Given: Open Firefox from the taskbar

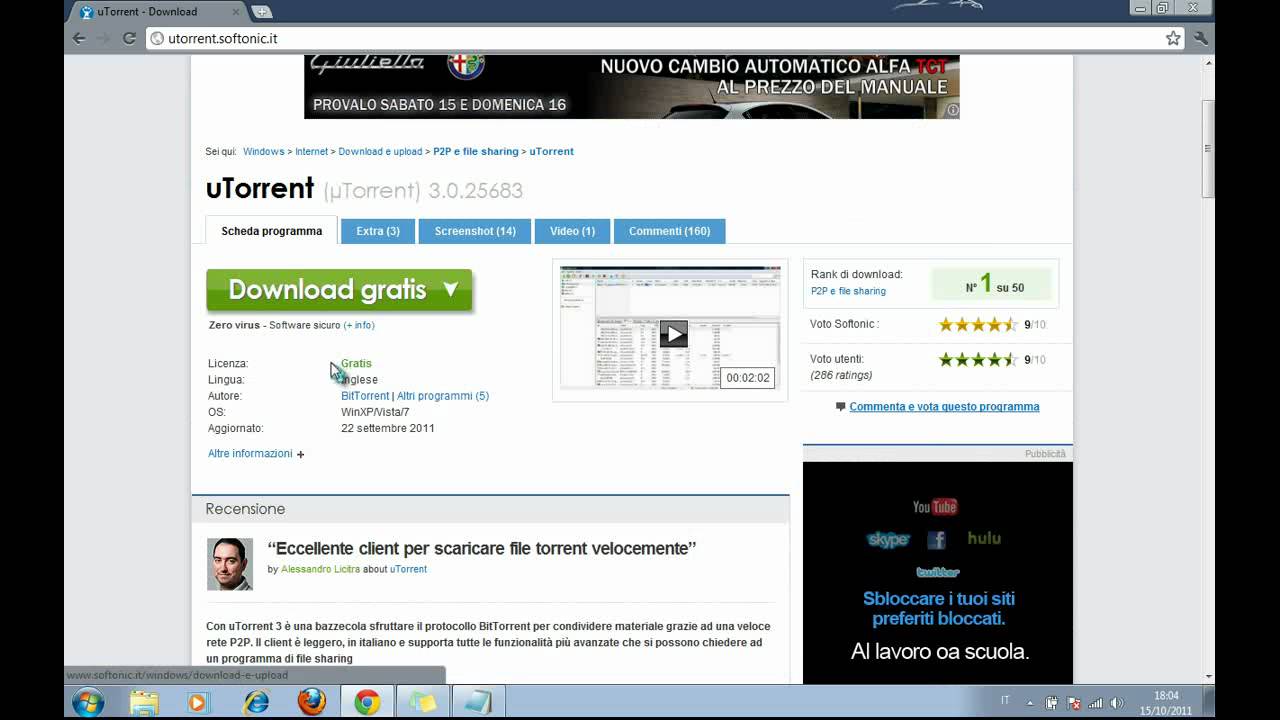Looking at the screenshot, I should 311,703.
